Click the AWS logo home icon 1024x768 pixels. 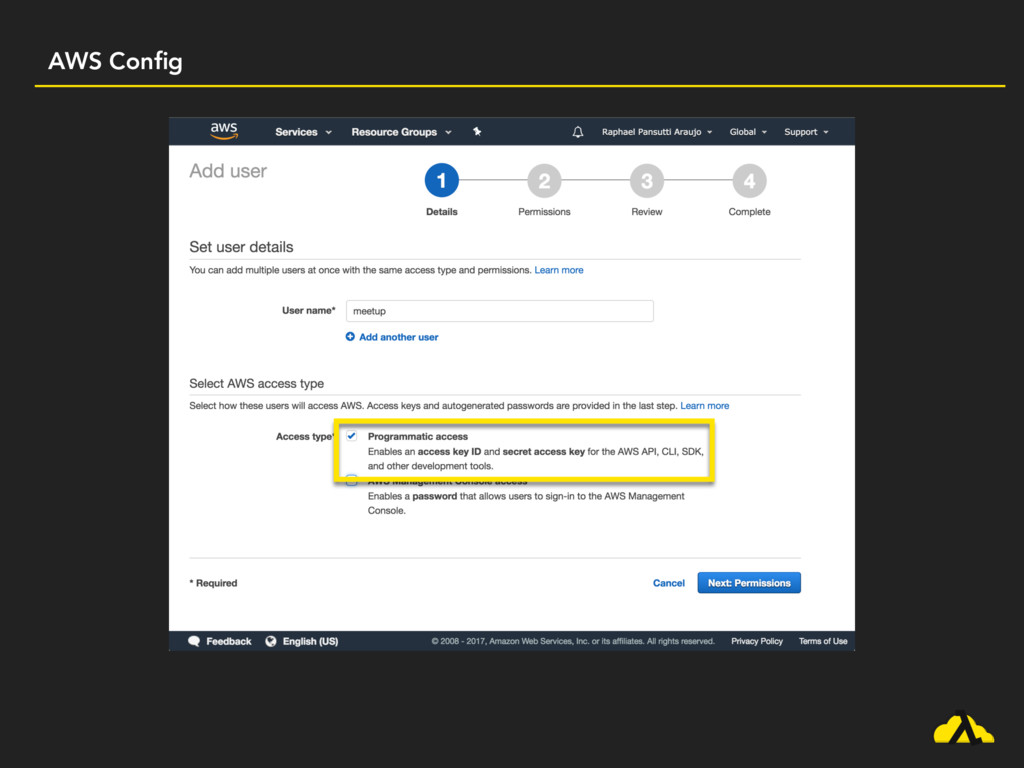(x=224, y=131)
